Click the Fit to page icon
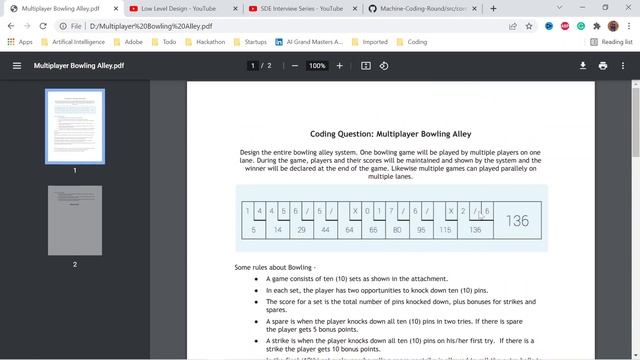Viewport: 640px width, 360px height. [366, 66]
